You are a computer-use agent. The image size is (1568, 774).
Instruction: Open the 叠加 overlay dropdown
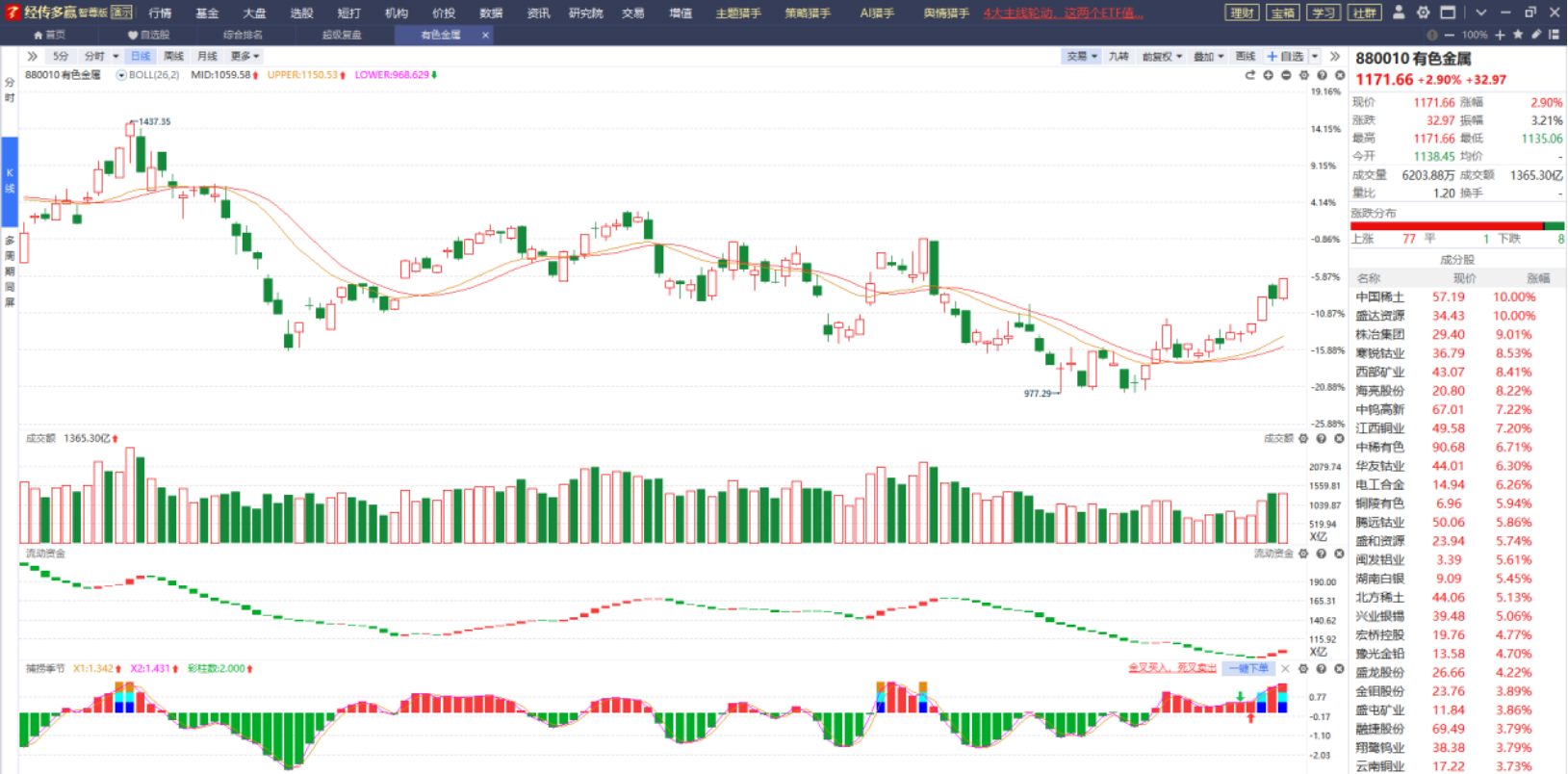coord(1209,57)
